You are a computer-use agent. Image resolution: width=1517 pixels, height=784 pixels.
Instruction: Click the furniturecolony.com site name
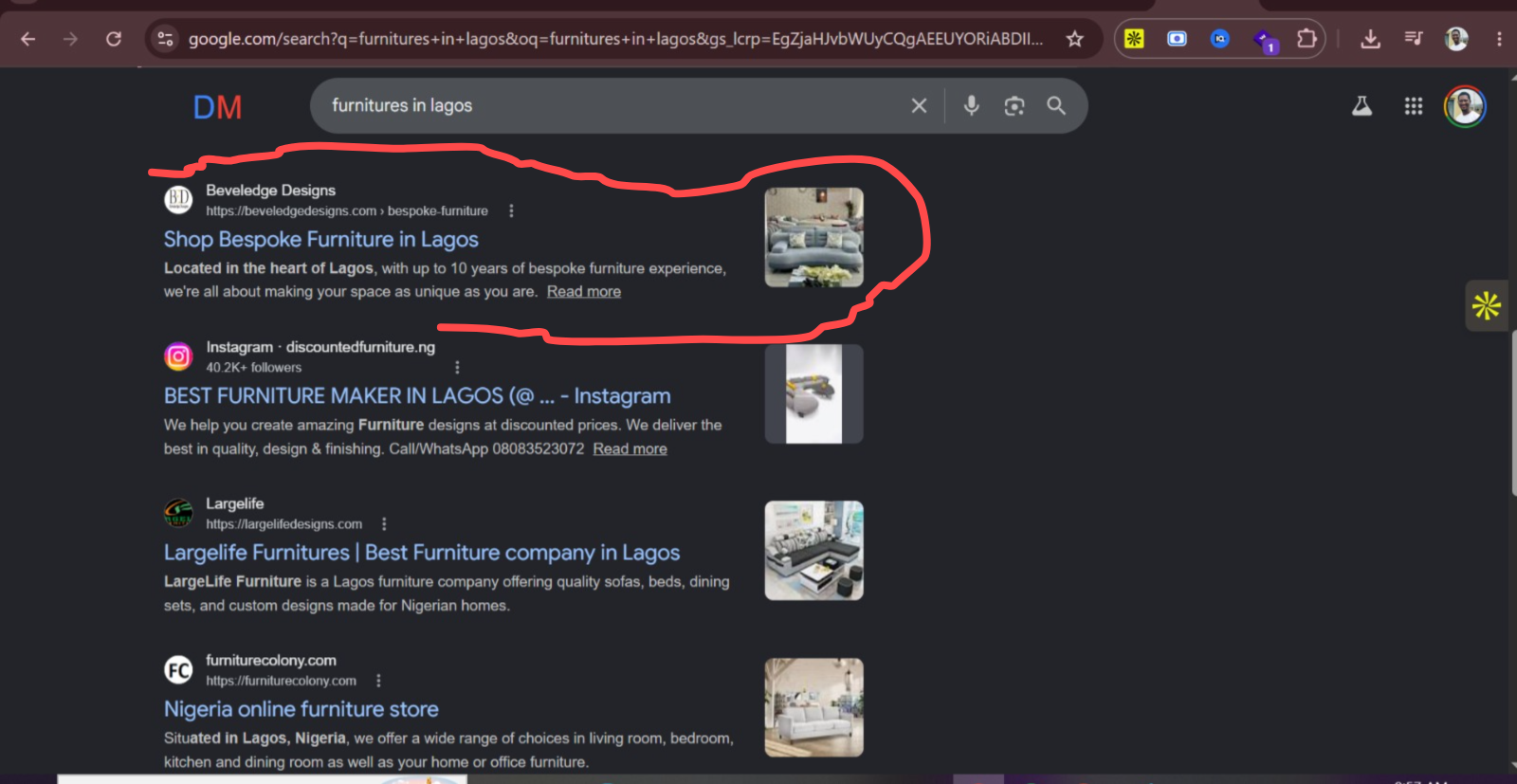271,660
